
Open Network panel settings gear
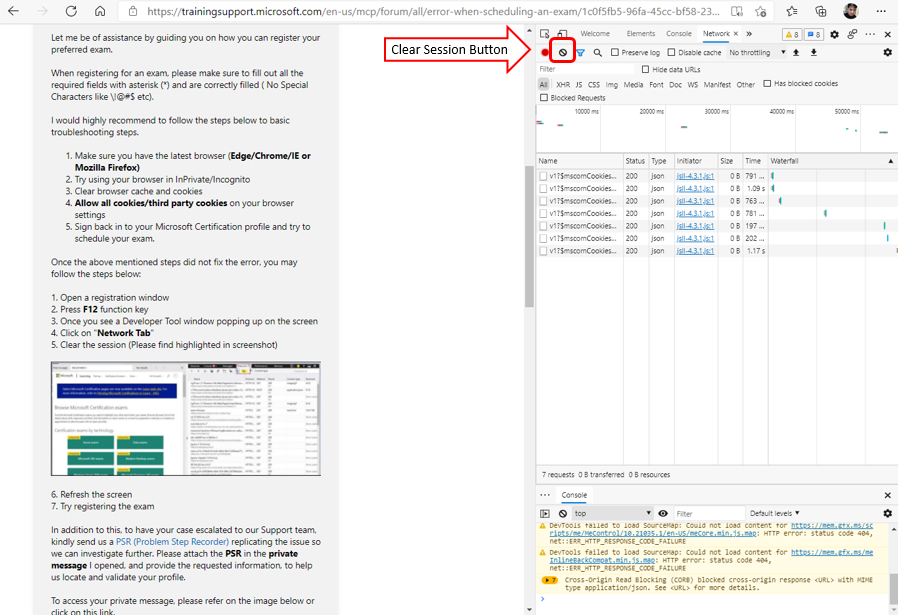[x=888, y=52]
